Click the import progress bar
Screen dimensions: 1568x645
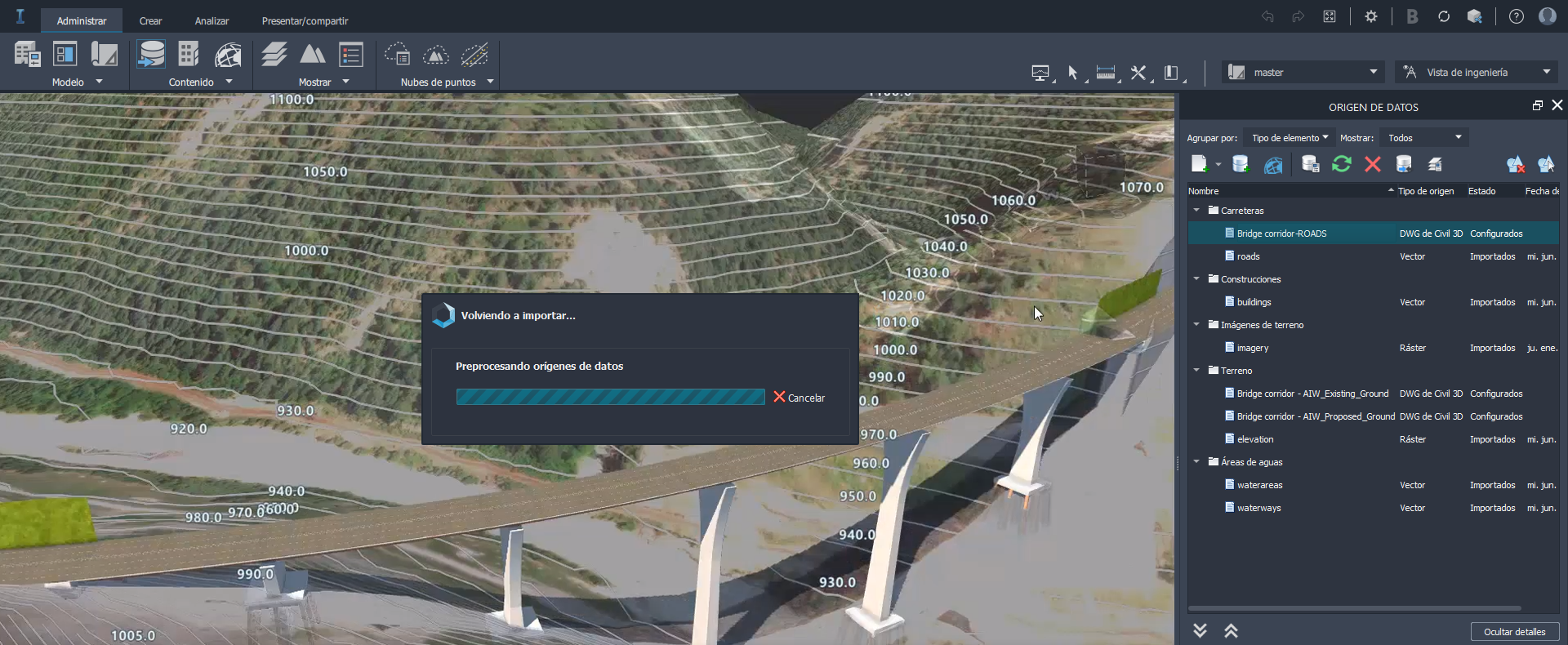click(611, 397)
